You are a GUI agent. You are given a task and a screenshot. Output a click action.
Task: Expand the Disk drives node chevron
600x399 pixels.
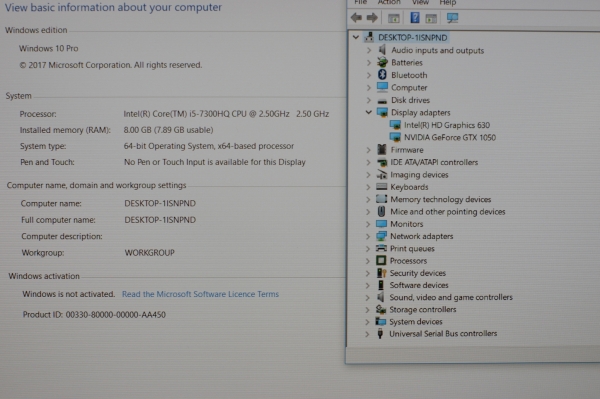pyautogui.click(x=368, y=100)
